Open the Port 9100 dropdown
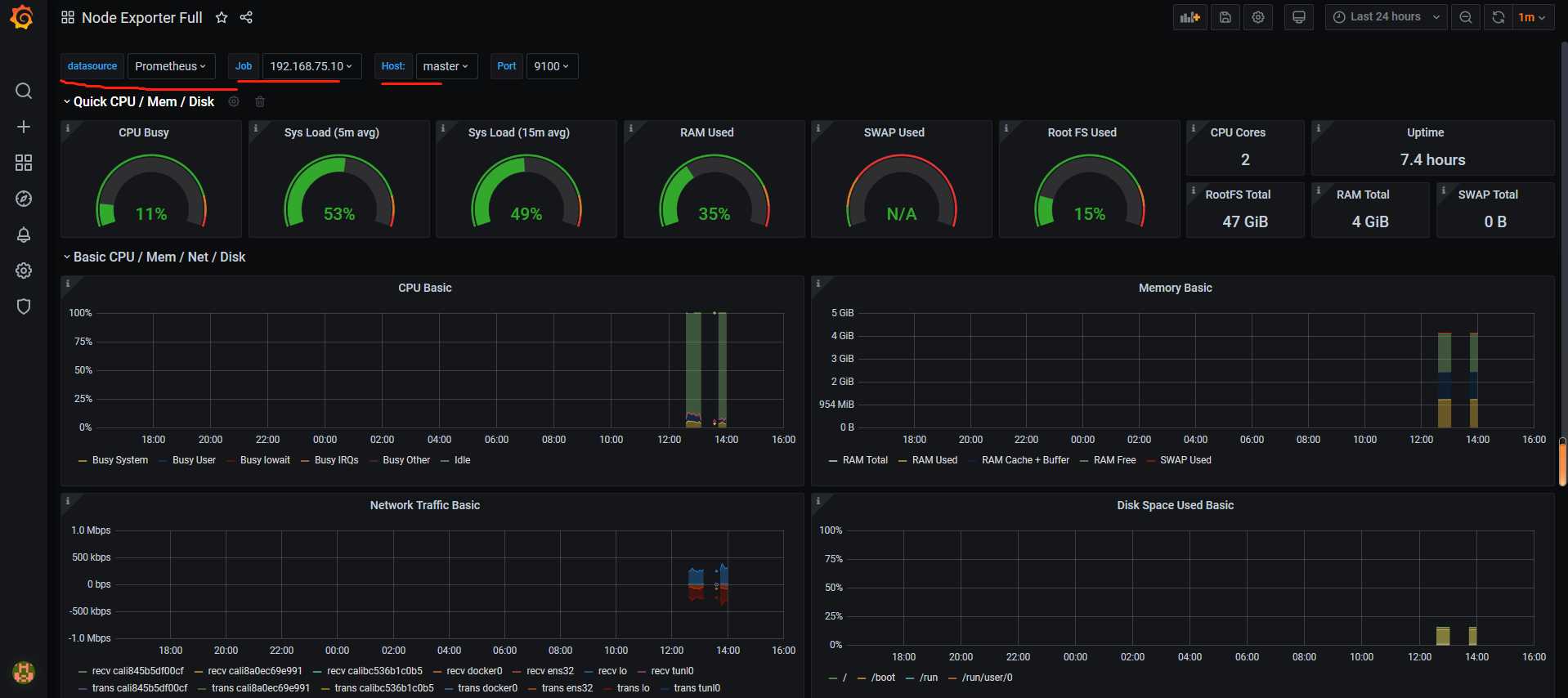Viewport: 1568px width, 698px height. coord(552,66)
